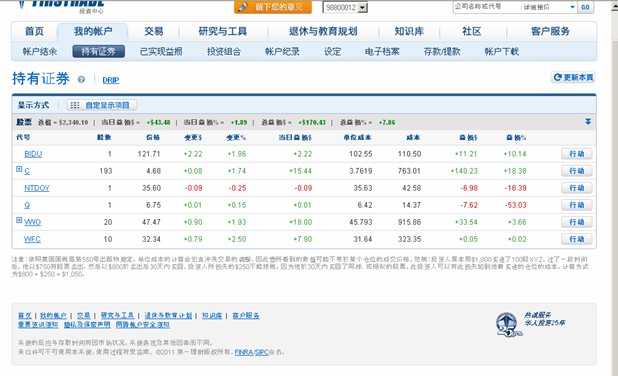Screen dimensions: 618x376
Task: Click the VWO cost value 915.86
Action: click(x=409, y=222)
